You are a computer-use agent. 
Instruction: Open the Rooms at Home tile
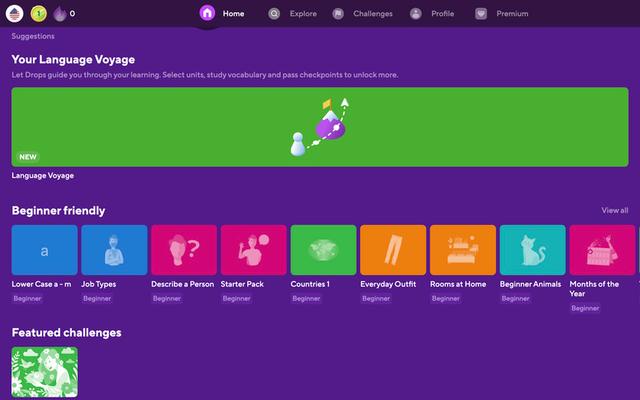tap(463, 250)
